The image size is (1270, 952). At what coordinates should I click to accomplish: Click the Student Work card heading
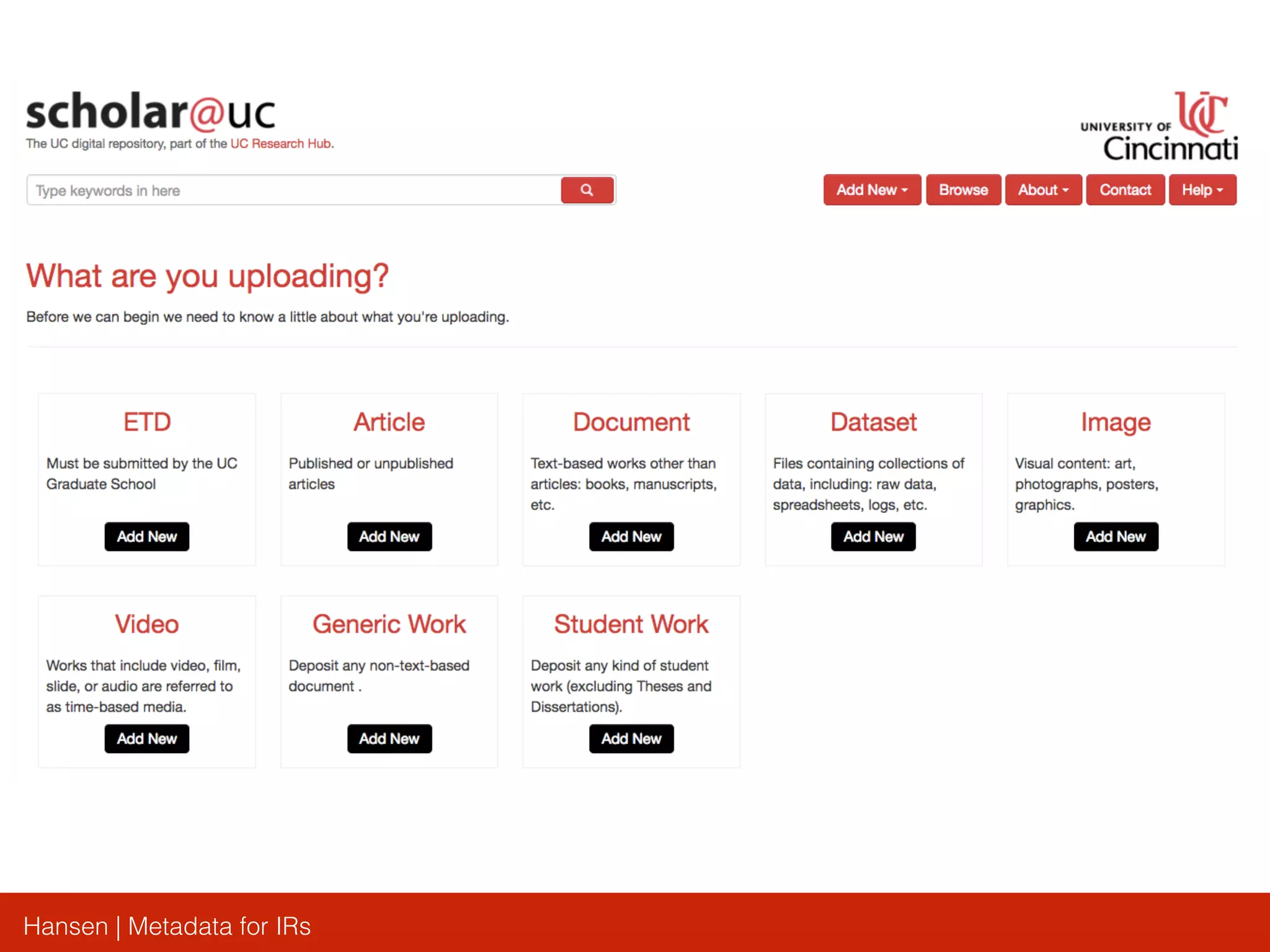[x=631, y=625]
